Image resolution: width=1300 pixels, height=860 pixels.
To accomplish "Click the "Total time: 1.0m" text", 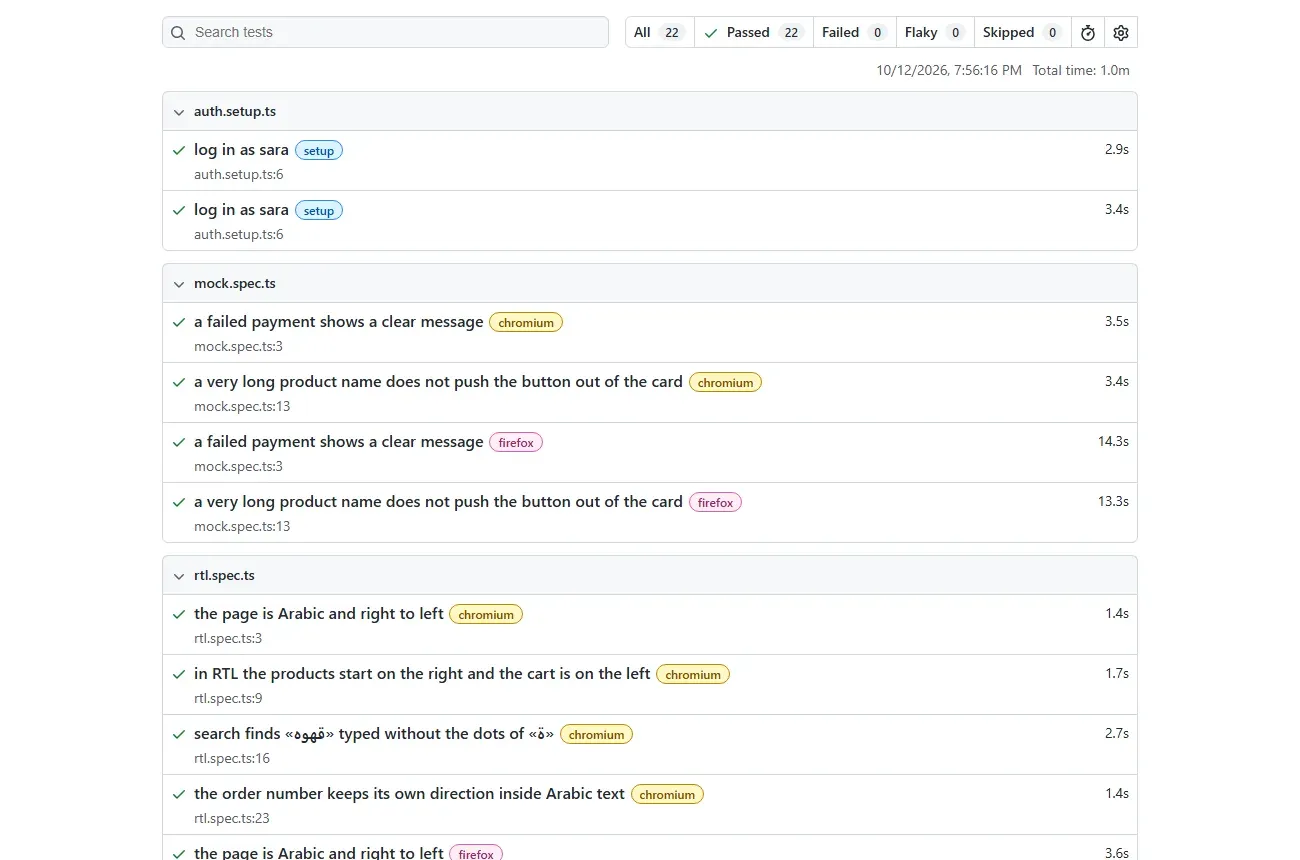I will click(x=1081, y=71).
